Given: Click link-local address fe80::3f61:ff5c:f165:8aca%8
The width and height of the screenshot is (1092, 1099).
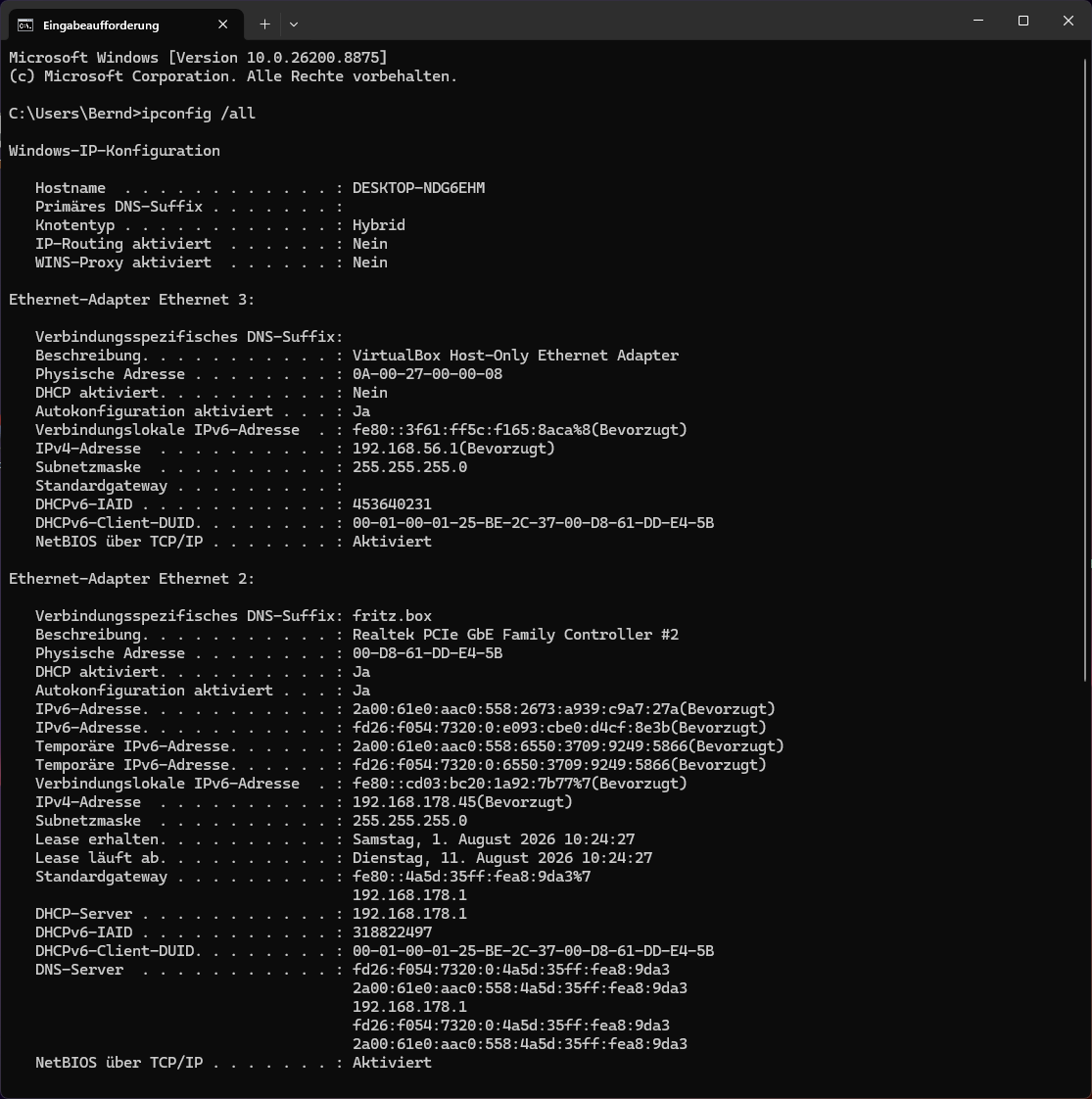Looking at the screenshot, I should 472,430.
